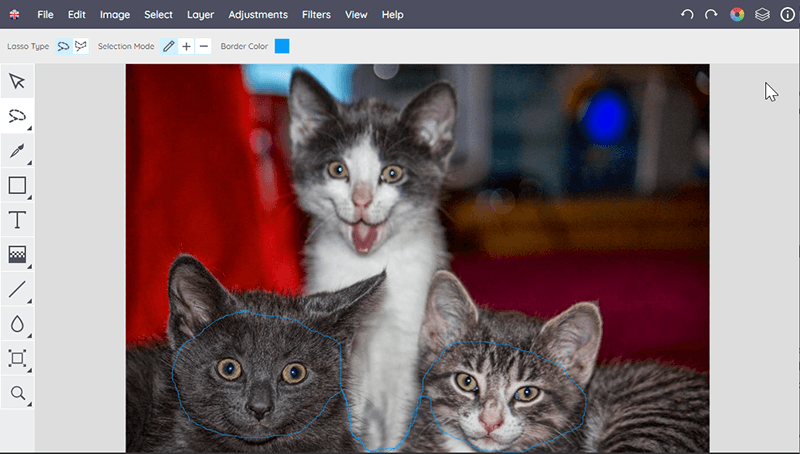Open the color wheel picker
Screen dimensions: 800x454
pyautogui.click(x=737, y=15)
